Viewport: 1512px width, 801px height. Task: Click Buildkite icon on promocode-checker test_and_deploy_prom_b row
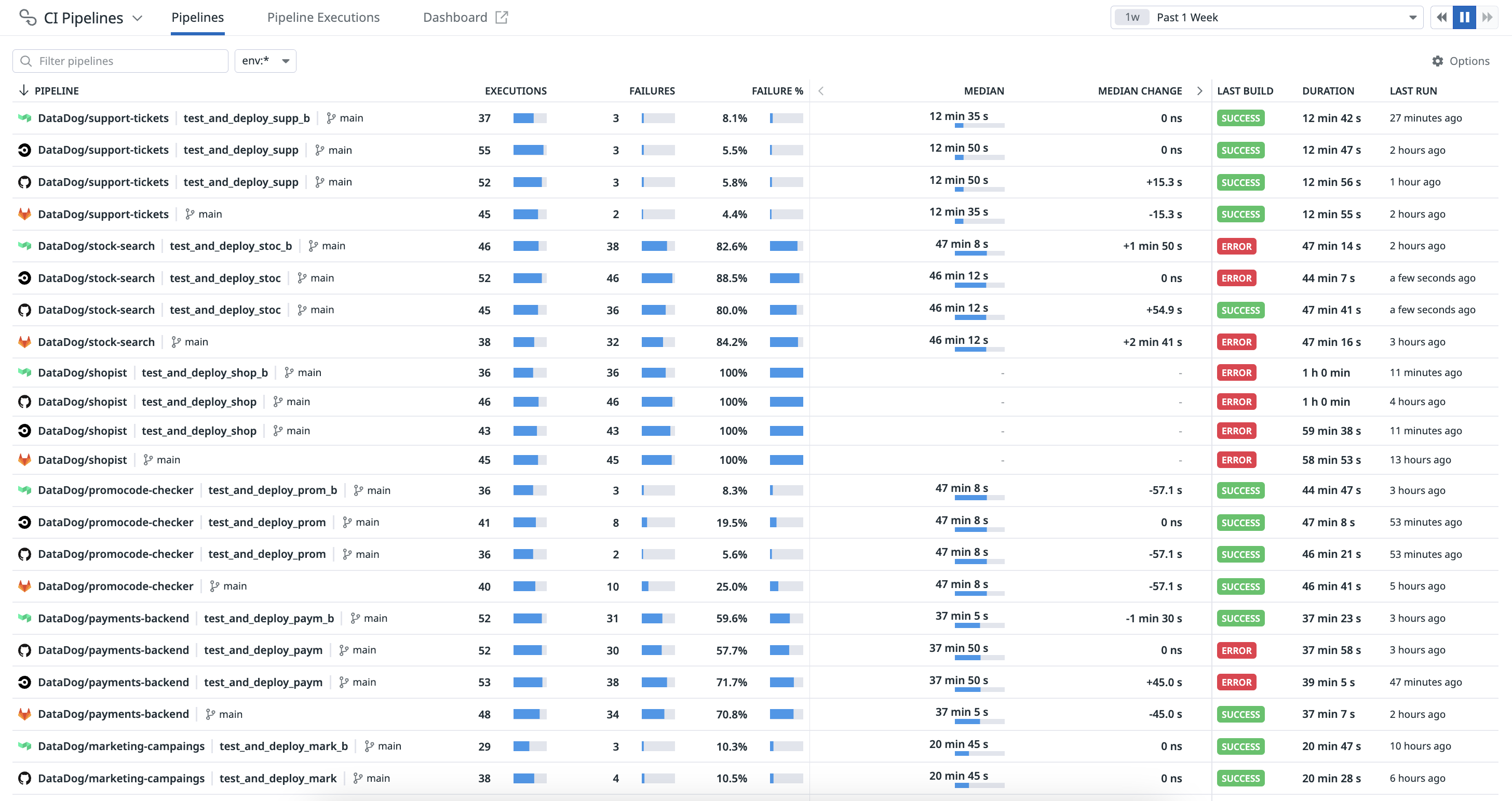(24, 490)
